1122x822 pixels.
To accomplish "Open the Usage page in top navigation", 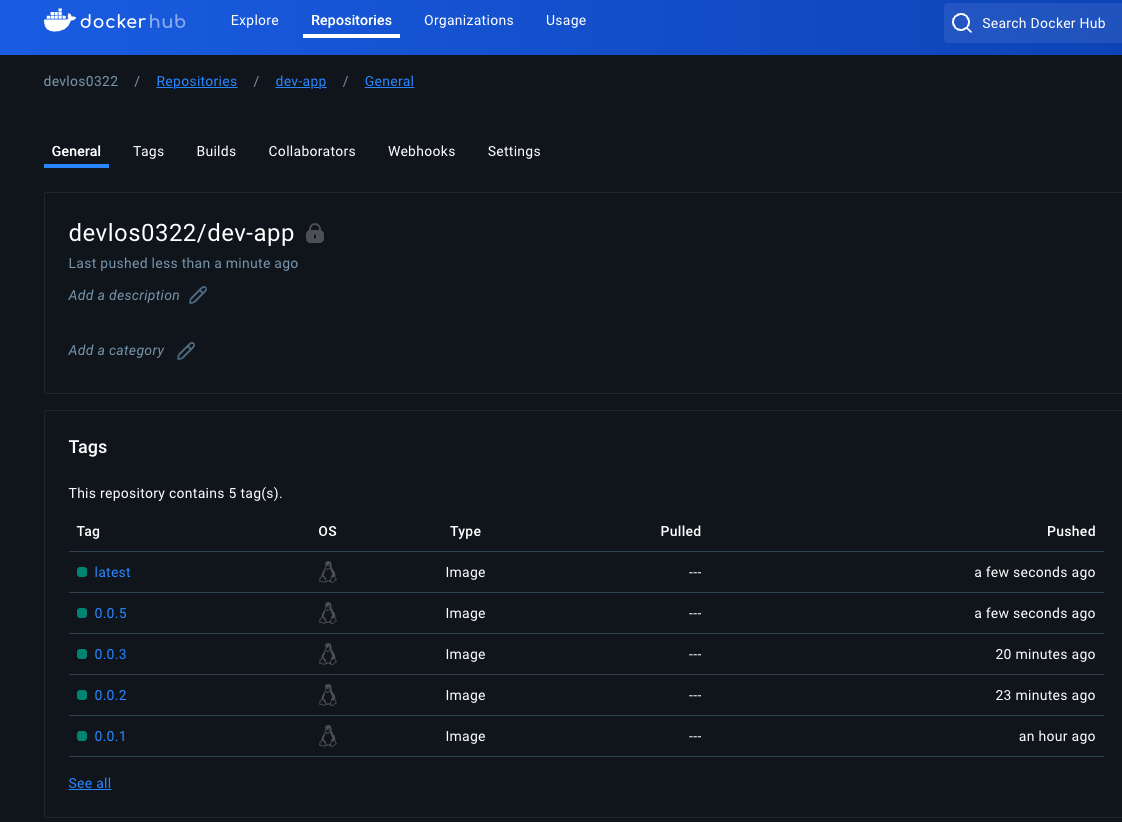I will click(x=566, y=21).
